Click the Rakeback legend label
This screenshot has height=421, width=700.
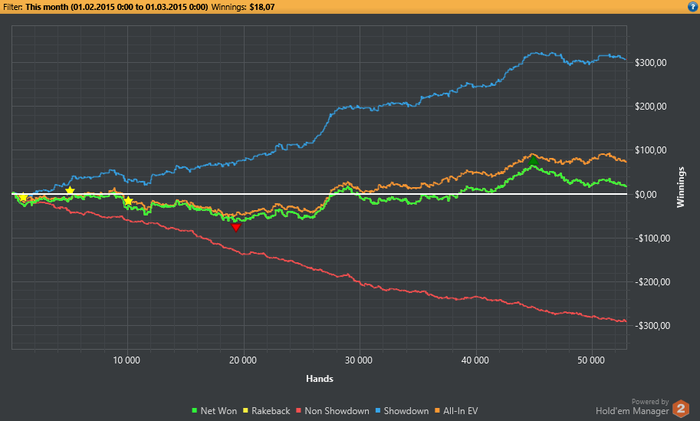(x=271, y=411)
